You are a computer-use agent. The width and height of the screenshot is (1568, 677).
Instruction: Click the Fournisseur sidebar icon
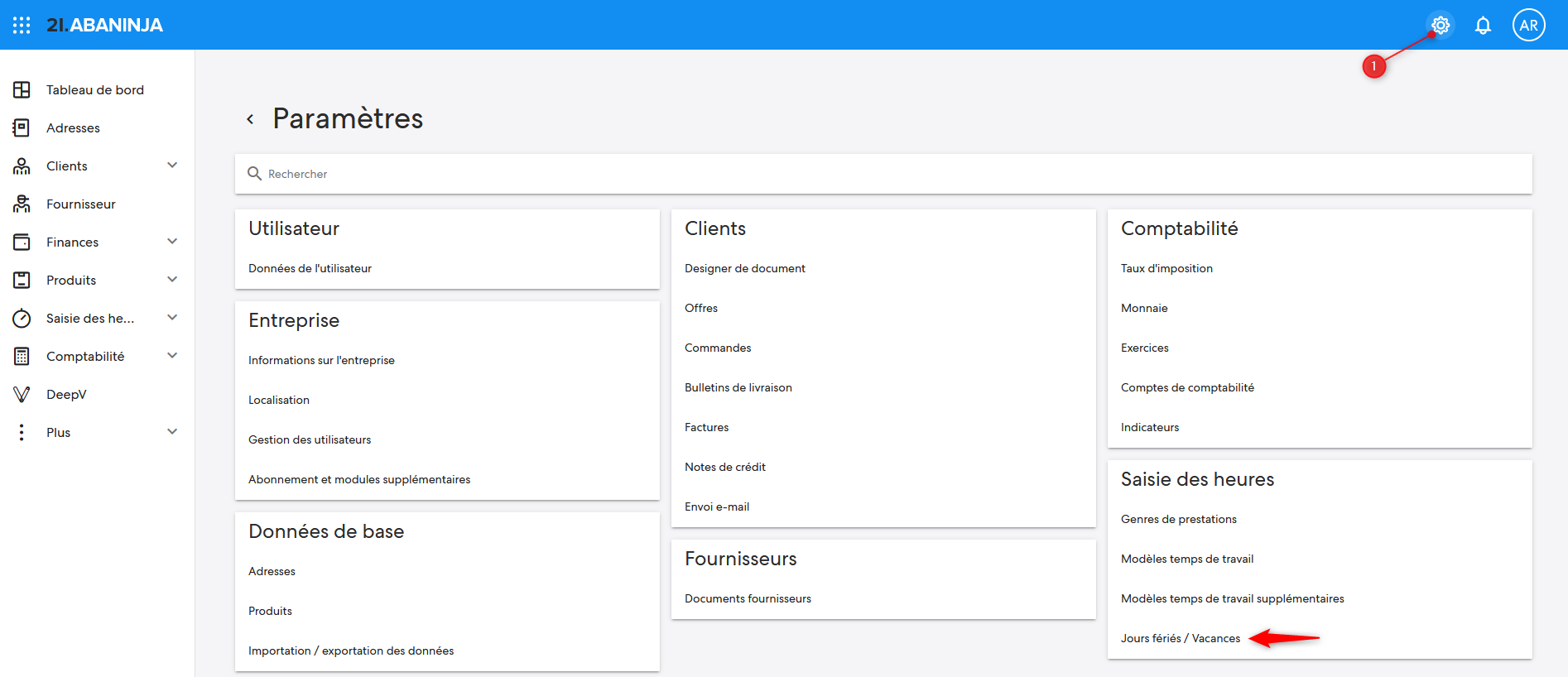pyautogui.click(x=22, y=204)
